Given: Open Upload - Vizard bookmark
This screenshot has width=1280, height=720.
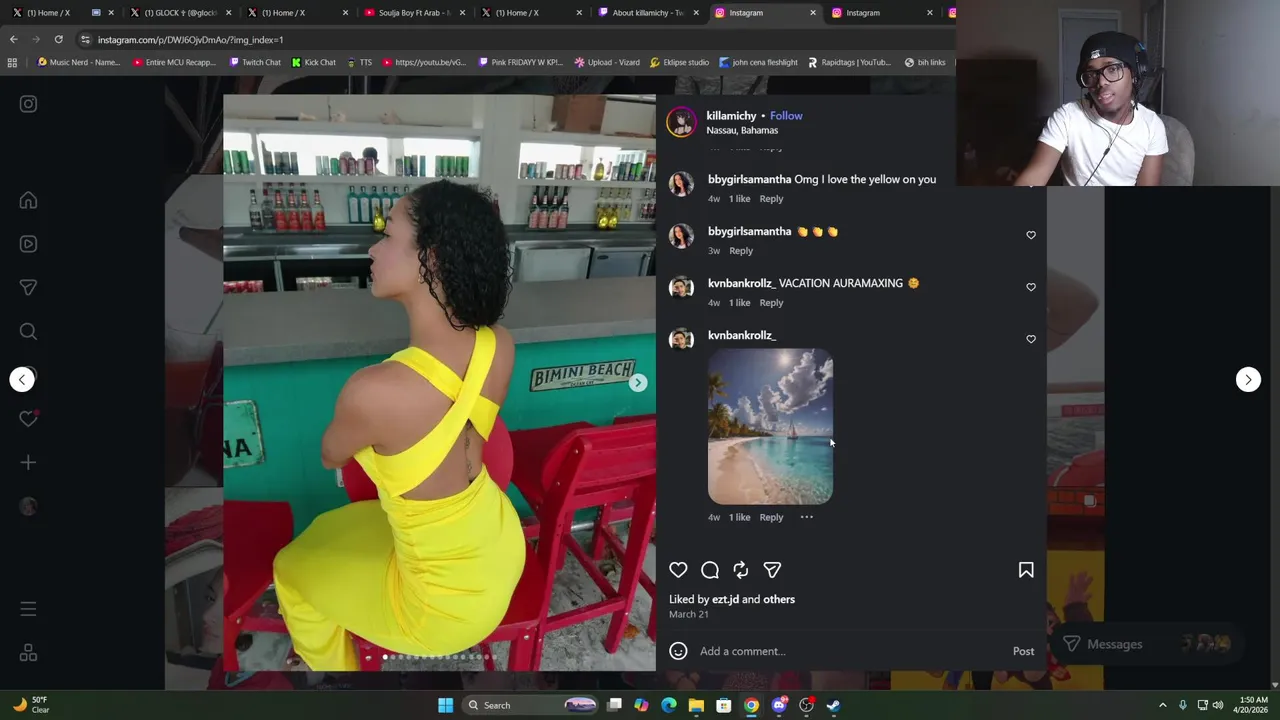Looking at the screenshot, I should click(x=607, y=62).
